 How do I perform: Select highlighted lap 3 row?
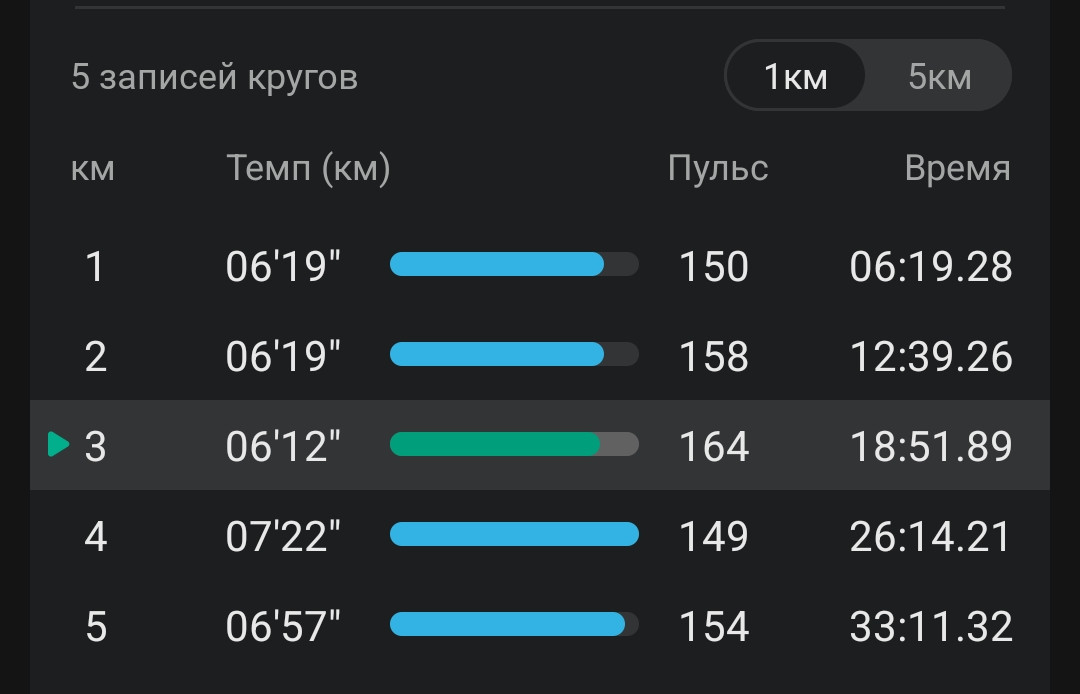point(540,445)
